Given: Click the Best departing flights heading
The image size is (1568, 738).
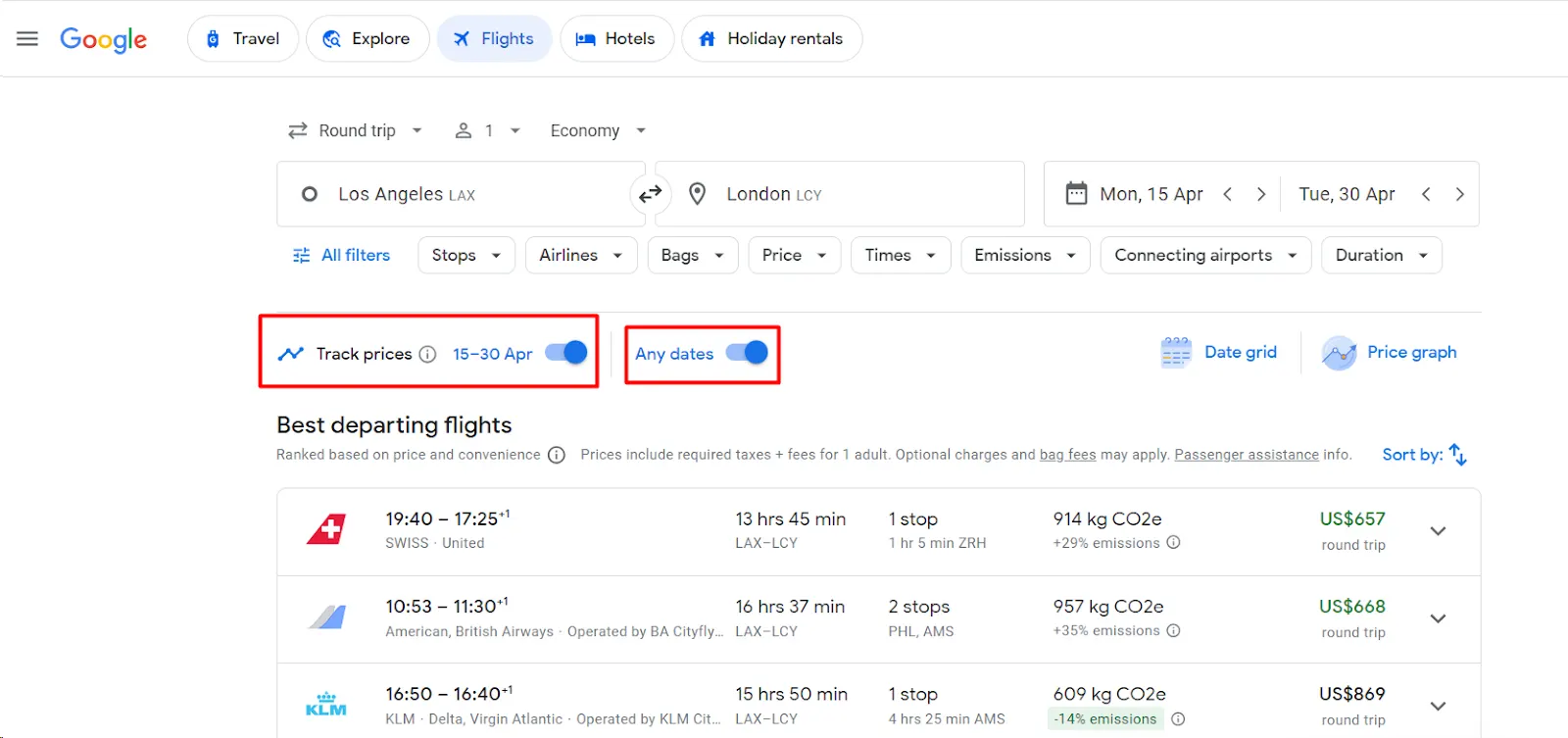Looking at the screenshot, I should (394, 425).
